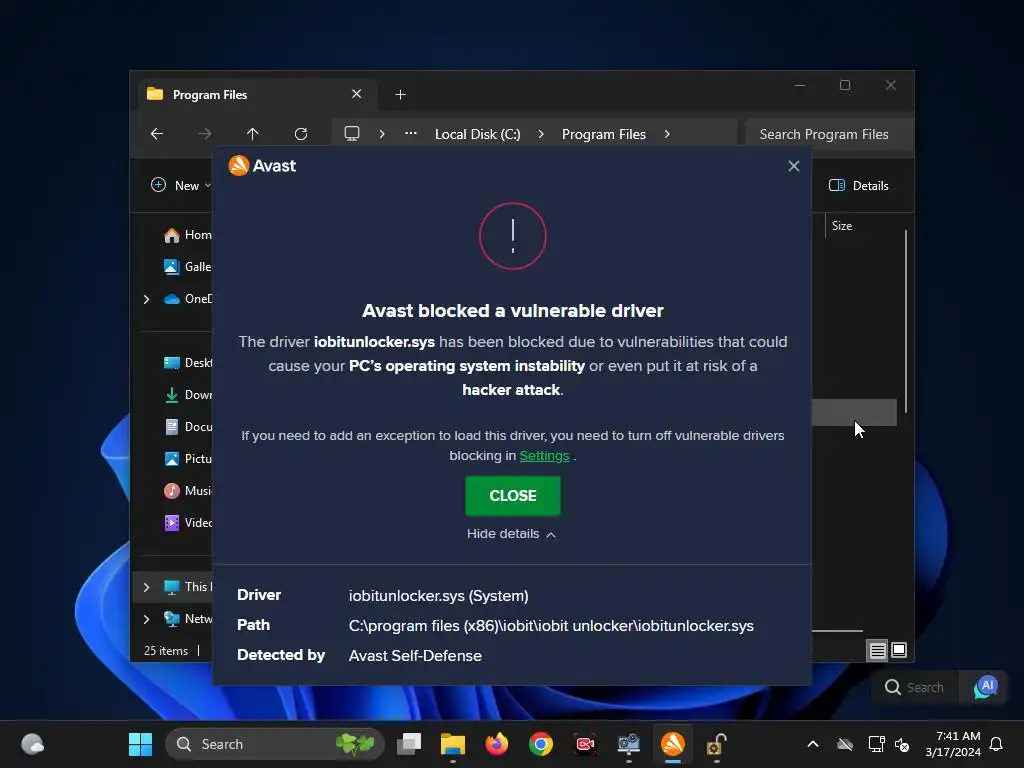The height and width of the screenshot is (768, 1024).
Task: Open the screen recorder taskbar icon
Action: click(585, 744)
